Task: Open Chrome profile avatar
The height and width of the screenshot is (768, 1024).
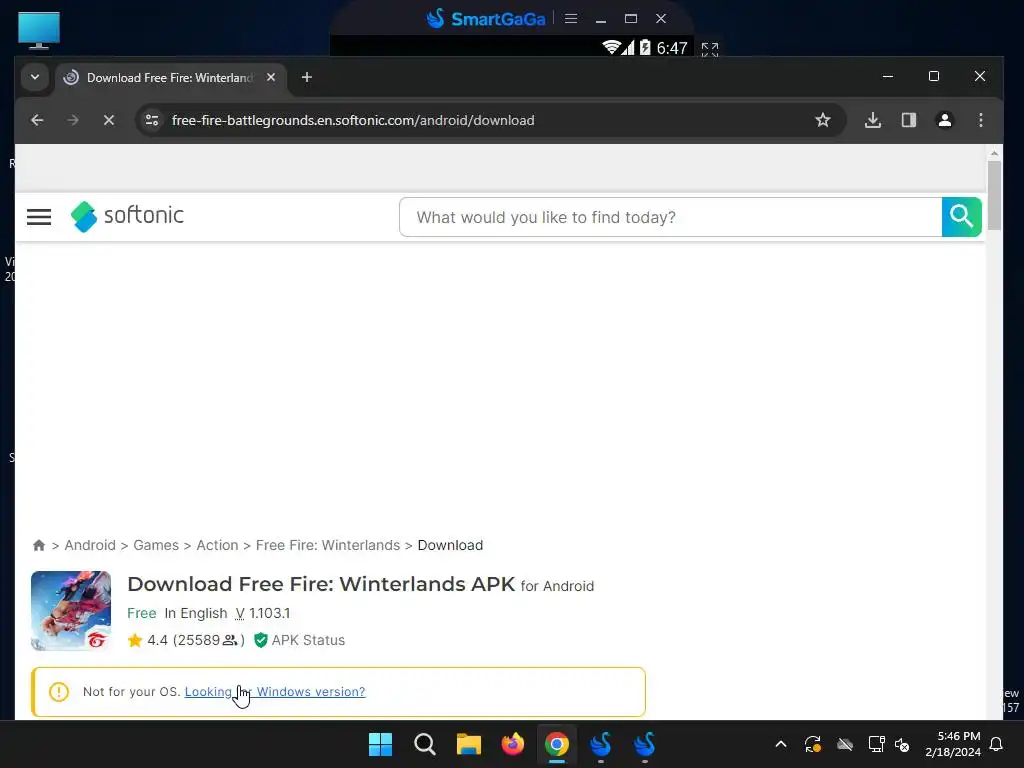Action: 945,120
